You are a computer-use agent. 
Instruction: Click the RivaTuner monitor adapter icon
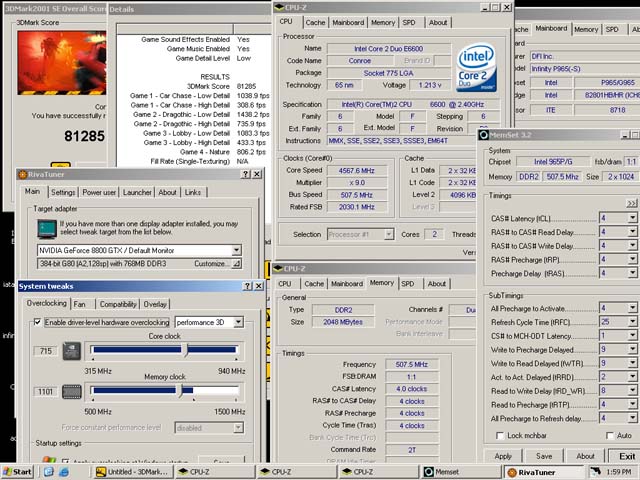coord(47,229)
